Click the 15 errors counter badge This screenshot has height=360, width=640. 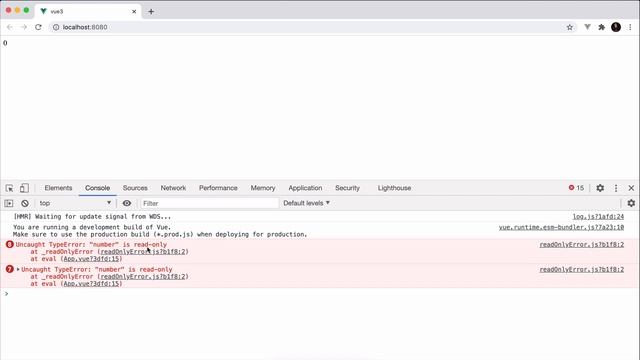point(576,188)
